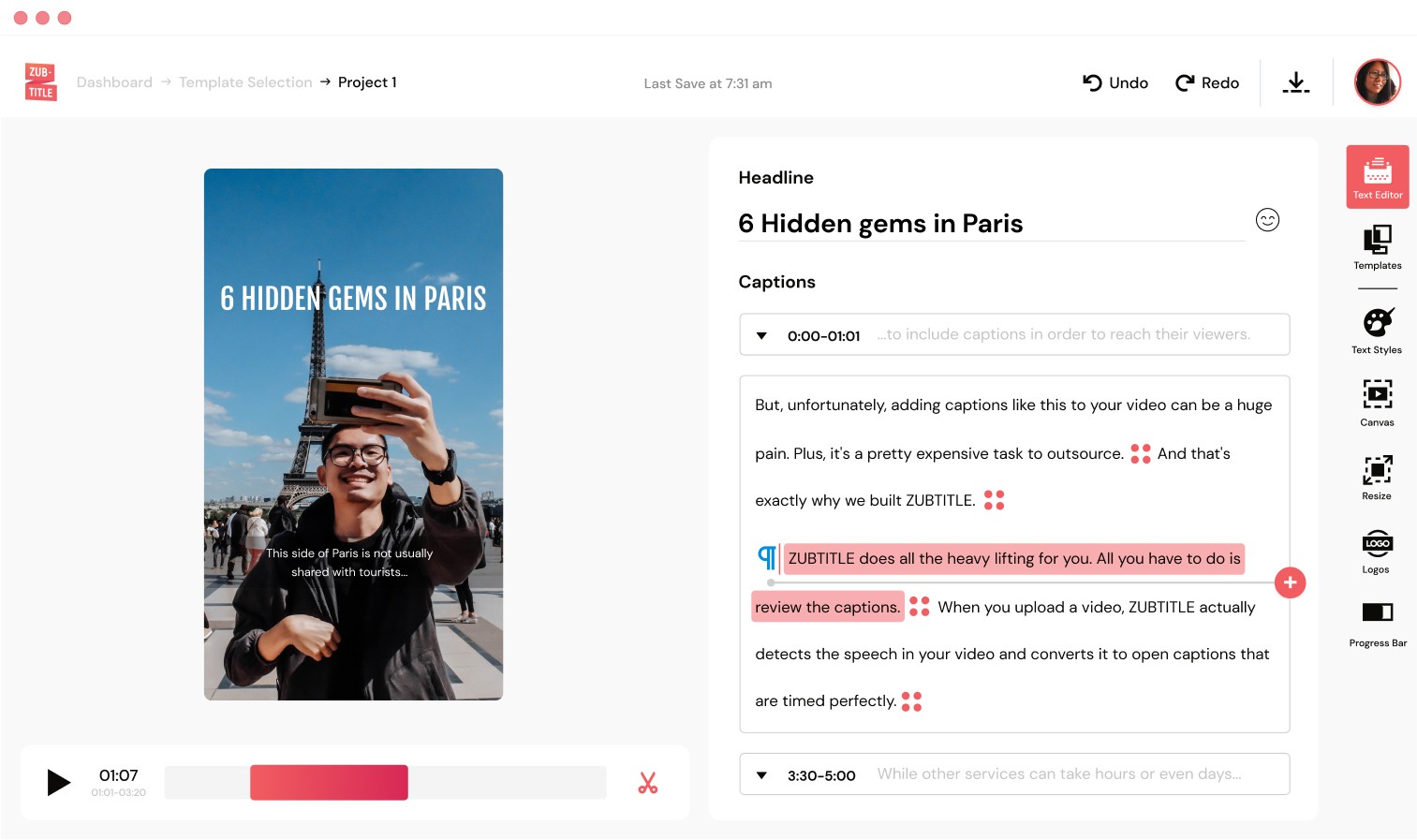Open the Logos panel
This screenshot has height=840, width=1417.
click(1377, 551)
